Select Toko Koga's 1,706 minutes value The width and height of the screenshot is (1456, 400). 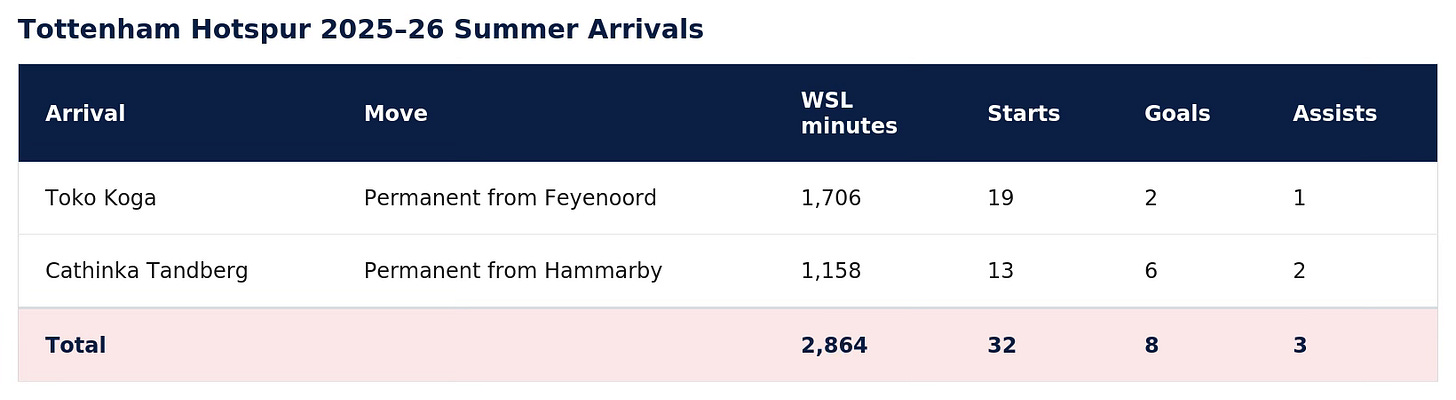coord(830,198)
